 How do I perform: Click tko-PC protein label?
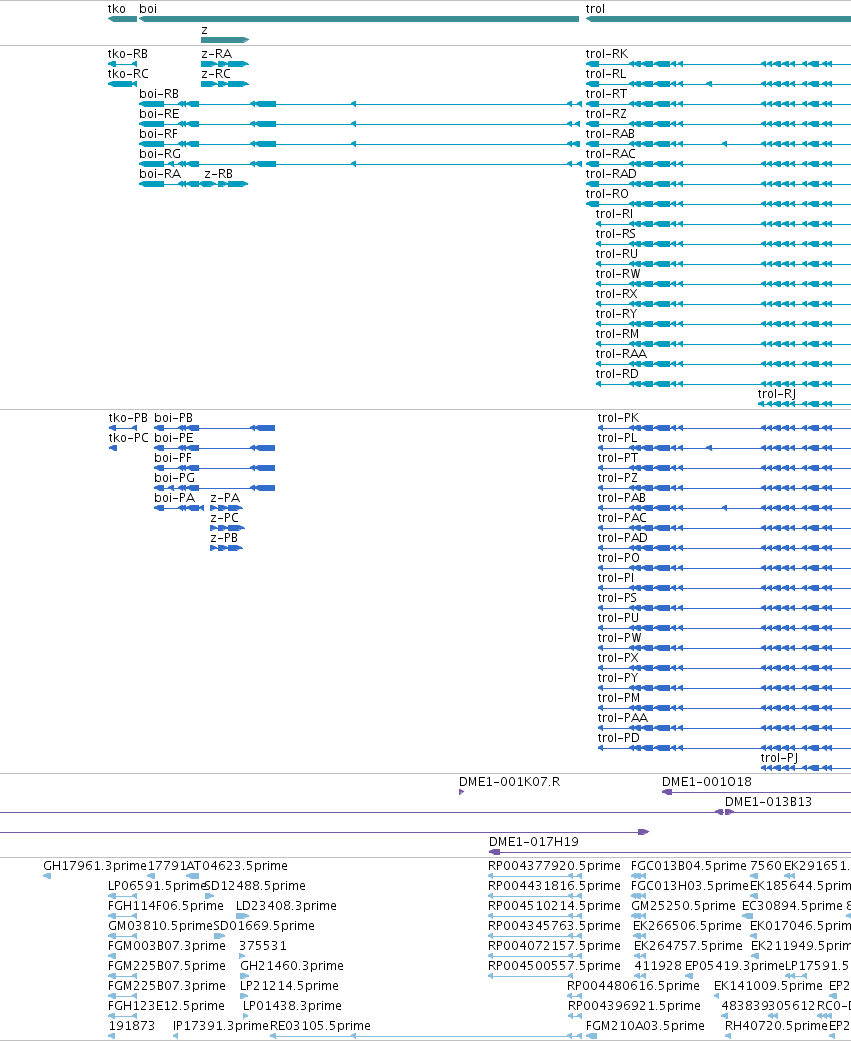tap(129, 438)
